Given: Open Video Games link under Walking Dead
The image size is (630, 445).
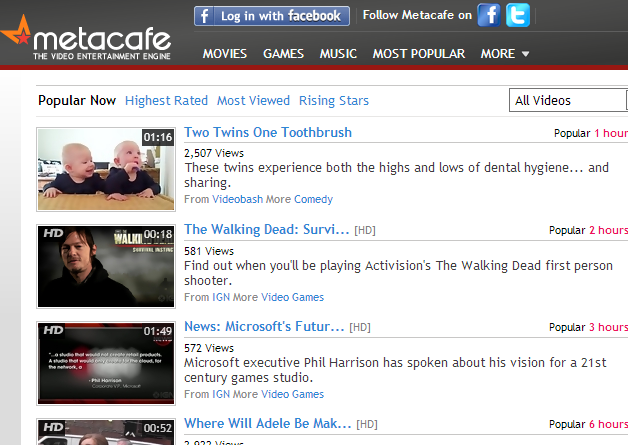Looking at the screenshot, I should click(x=292, y=297).
